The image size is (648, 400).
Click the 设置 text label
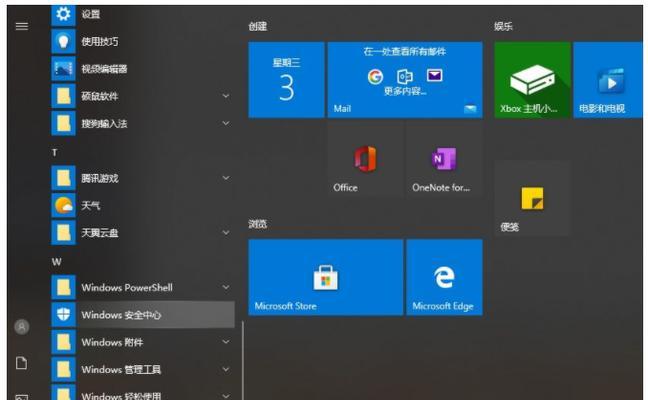[91, 14]
